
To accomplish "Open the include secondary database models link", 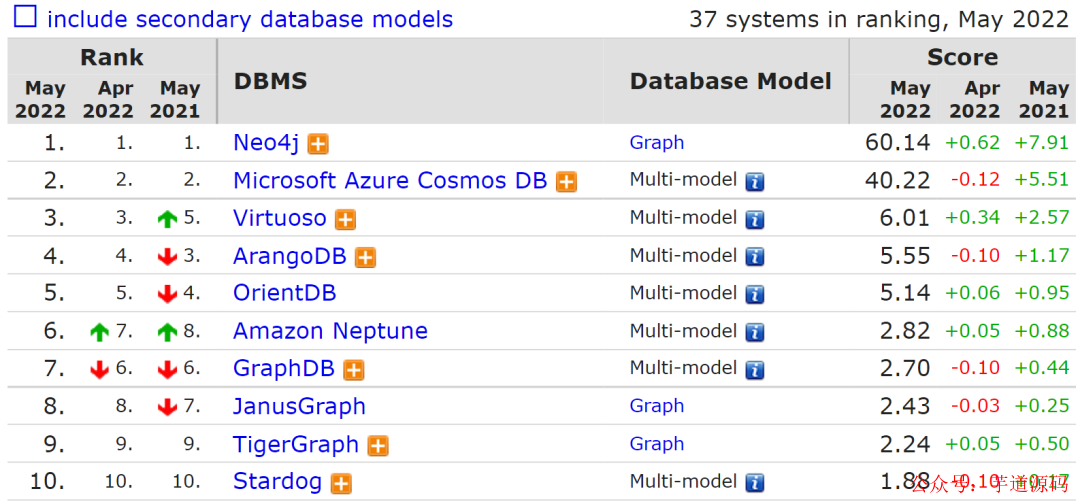I will point(250,19).
